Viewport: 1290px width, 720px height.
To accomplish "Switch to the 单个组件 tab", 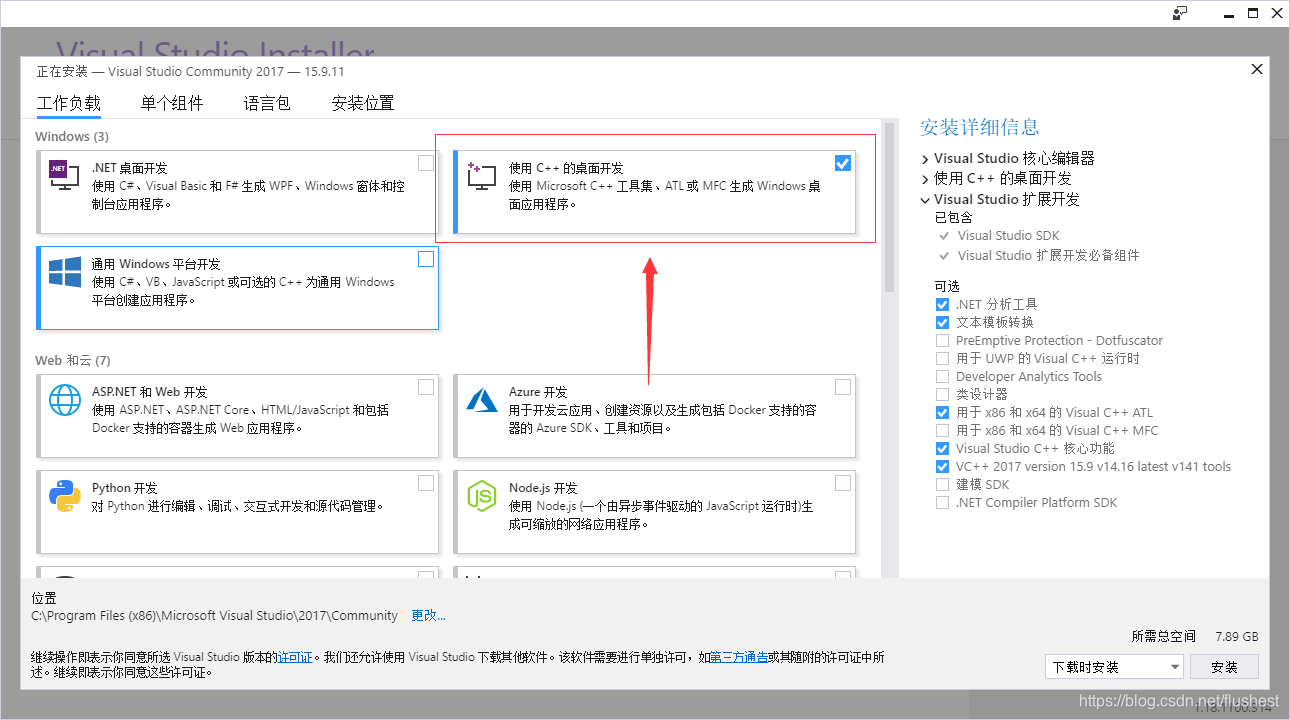I will [x=172, y=103].
